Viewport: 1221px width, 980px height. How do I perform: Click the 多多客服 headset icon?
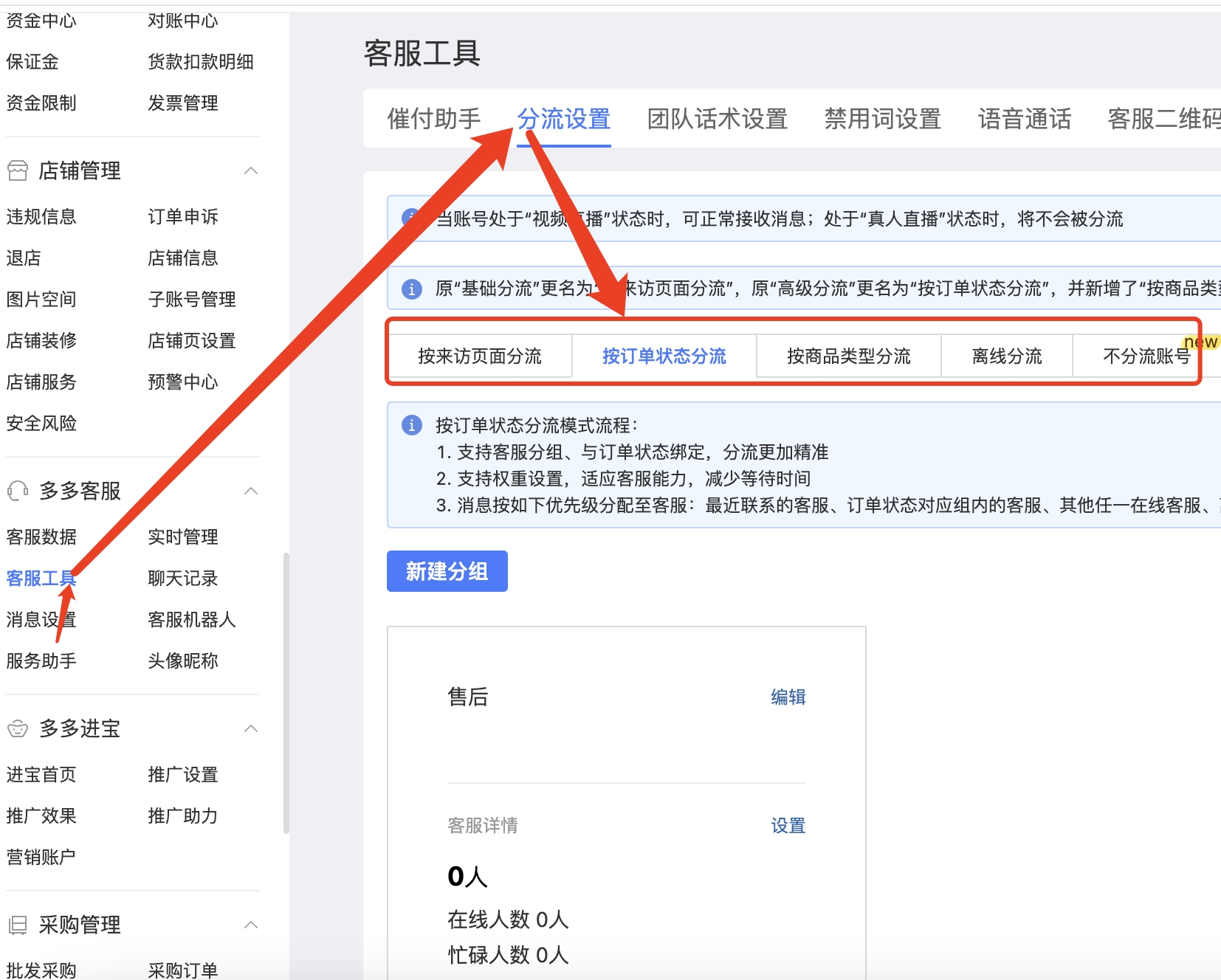[x=18, y=491]
